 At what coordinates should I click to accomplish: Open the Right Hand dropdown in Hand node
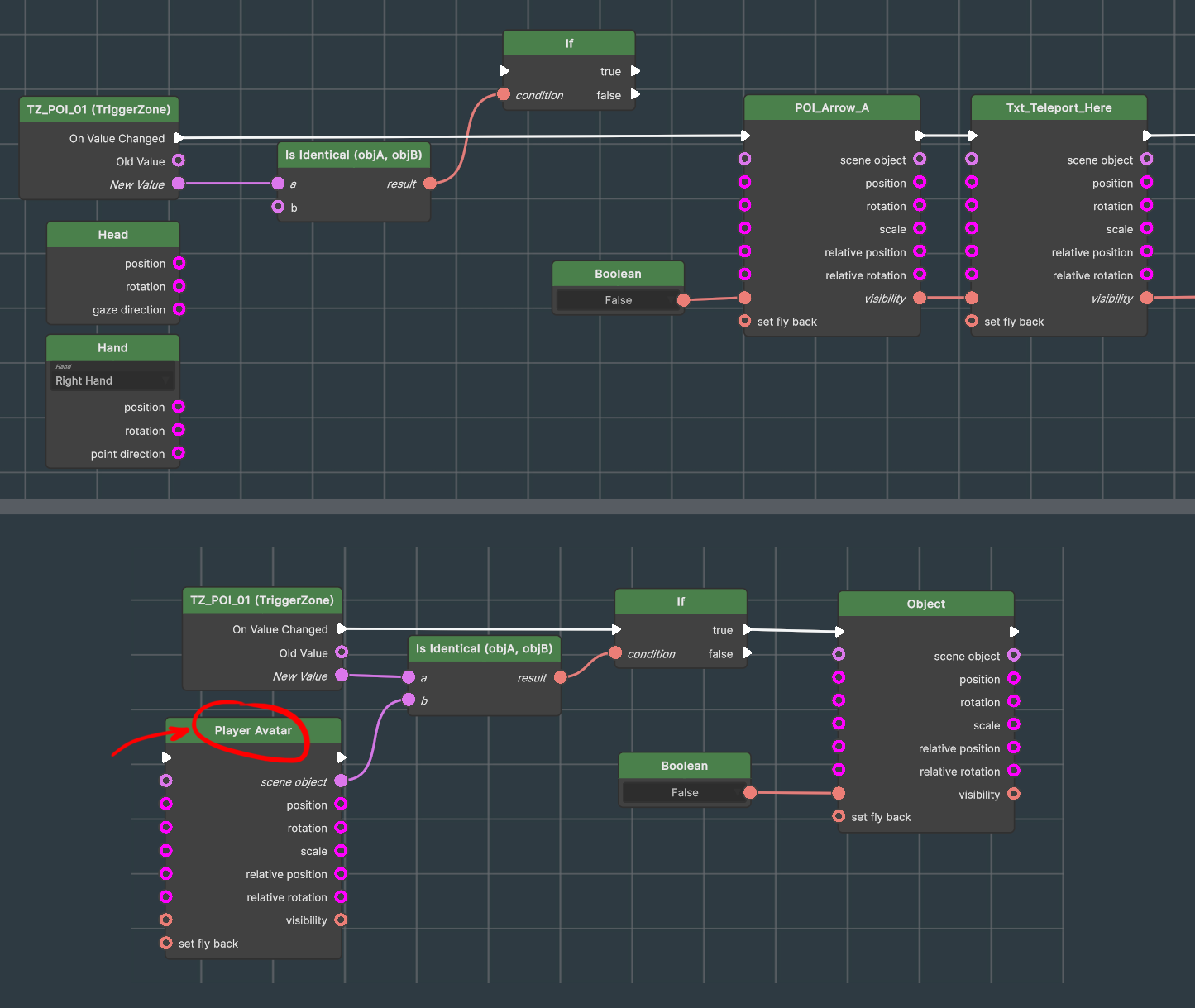click(x=112, y=380)
